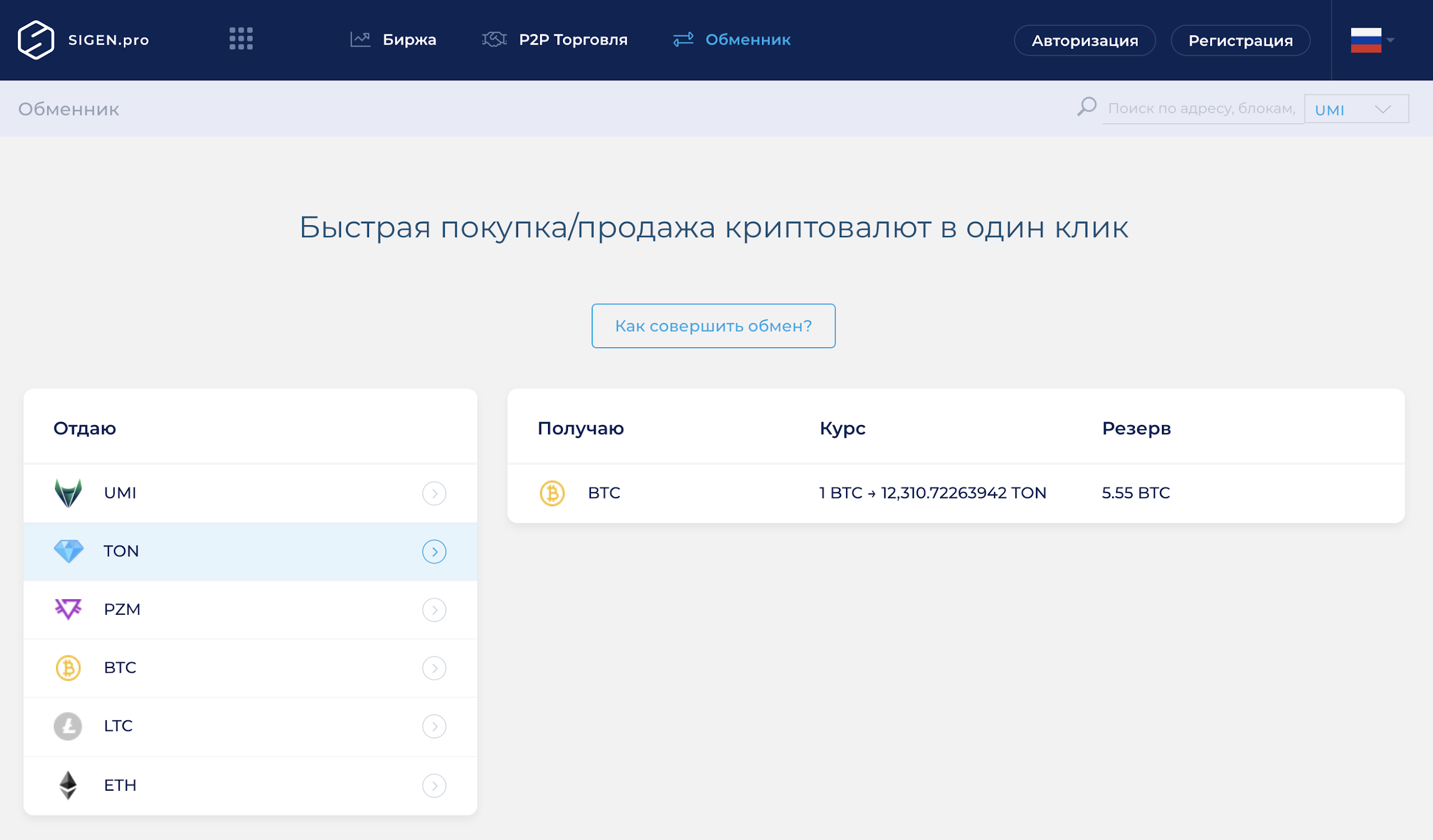Click the search magnifier icon

[x=1086, y=107]
